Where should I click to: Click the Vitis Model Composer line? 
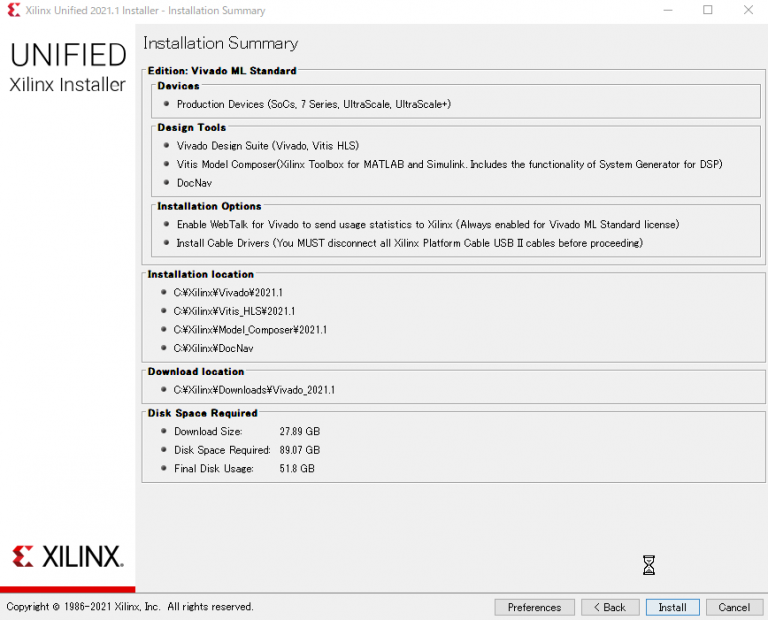coord(449,164)
